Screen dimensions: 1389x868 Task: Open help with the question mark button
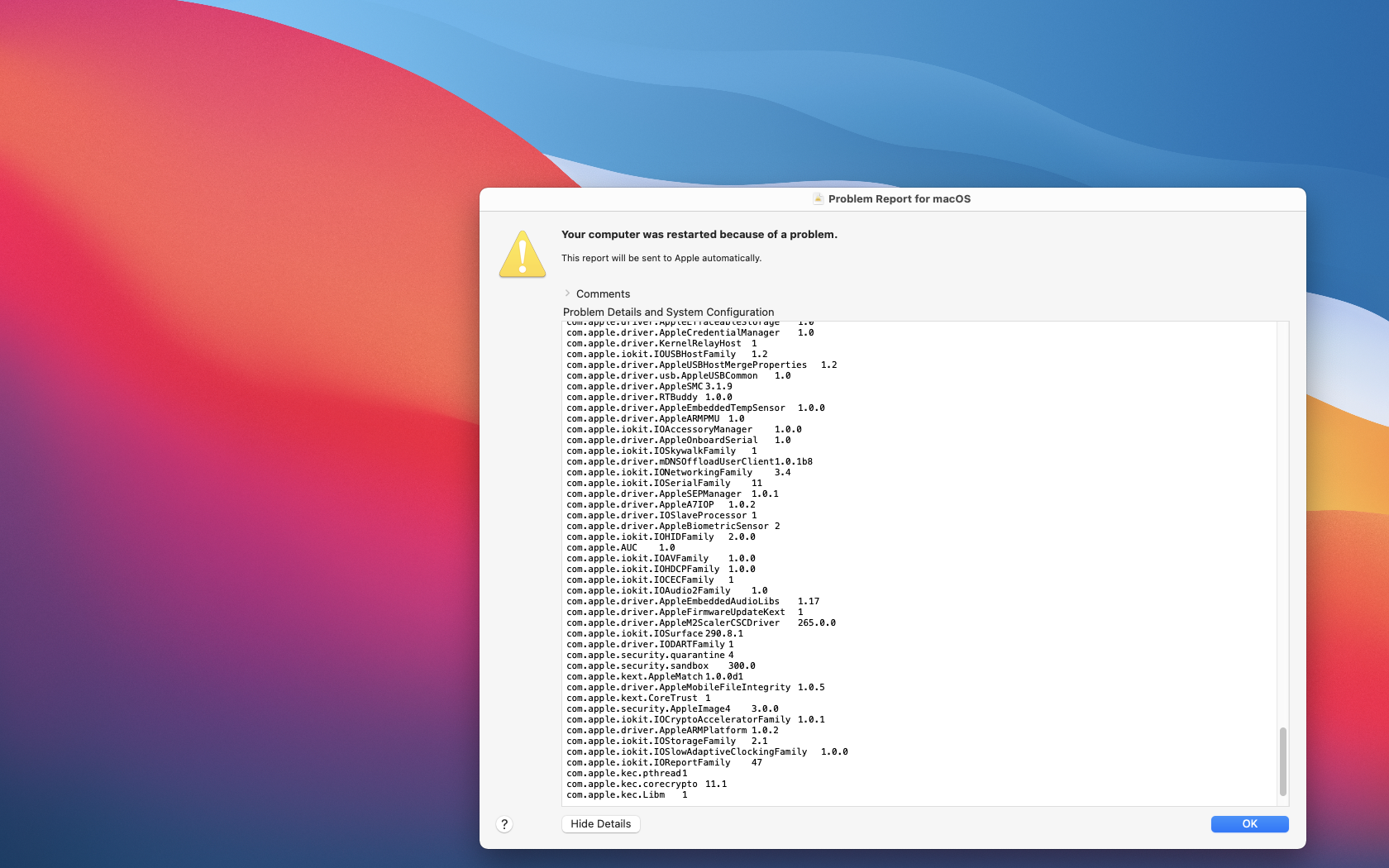point(504,824)
